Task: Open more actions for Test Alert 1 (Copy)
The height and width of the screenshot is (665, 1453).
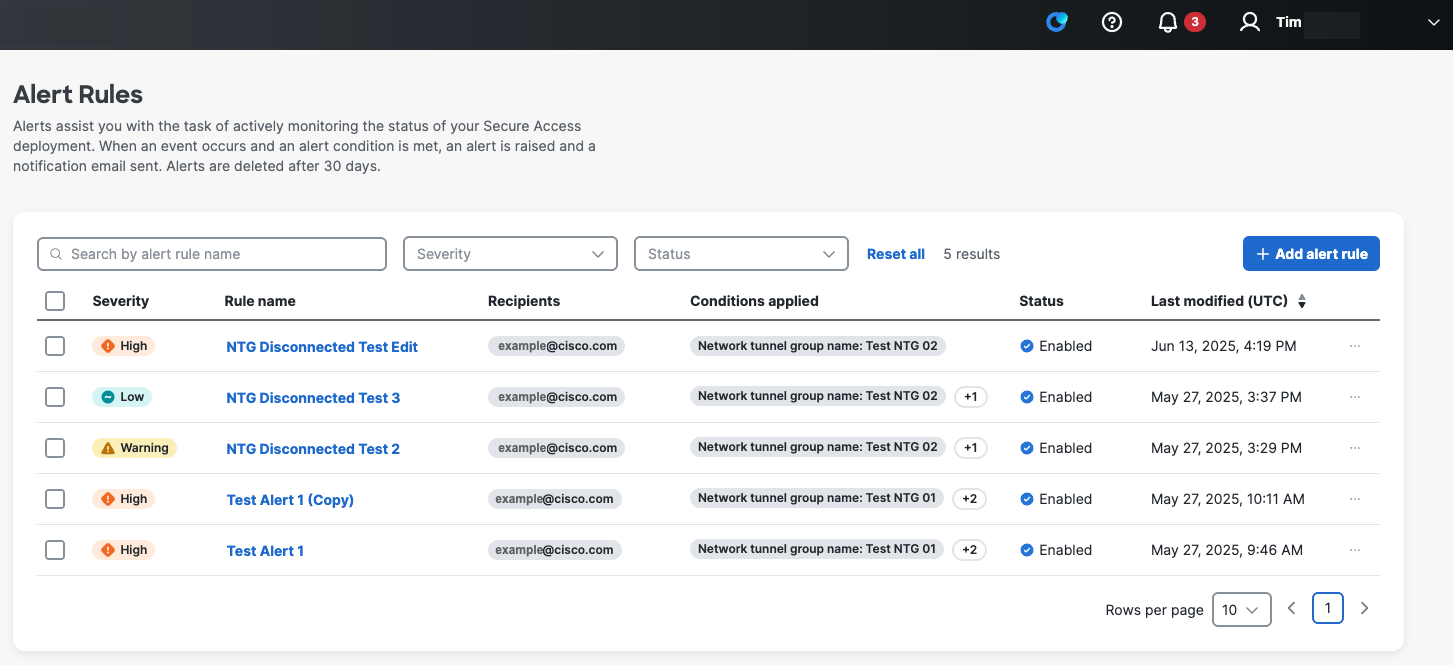Action: coord(1355,499)
